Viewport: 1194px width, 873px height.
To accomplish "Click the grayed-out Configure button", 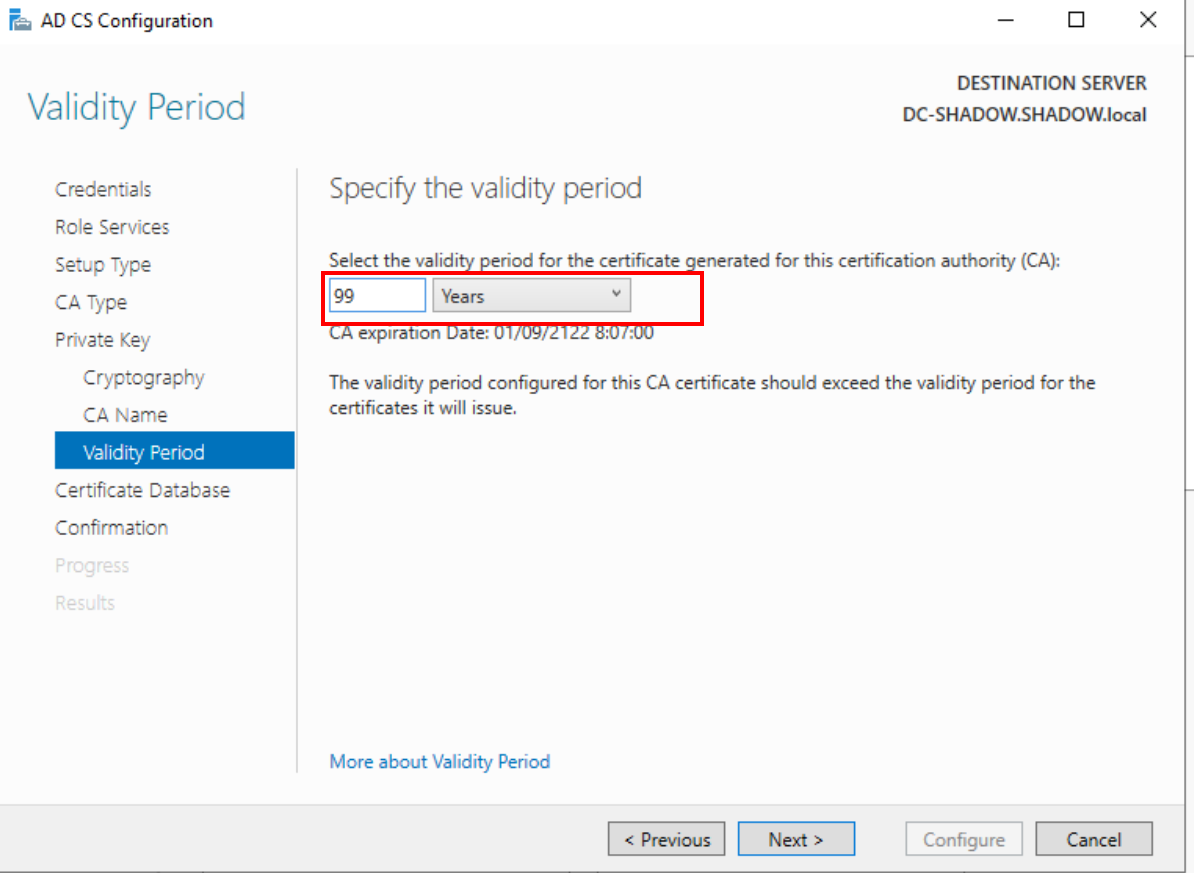I will pyautogui.click(x=964, y=840).
